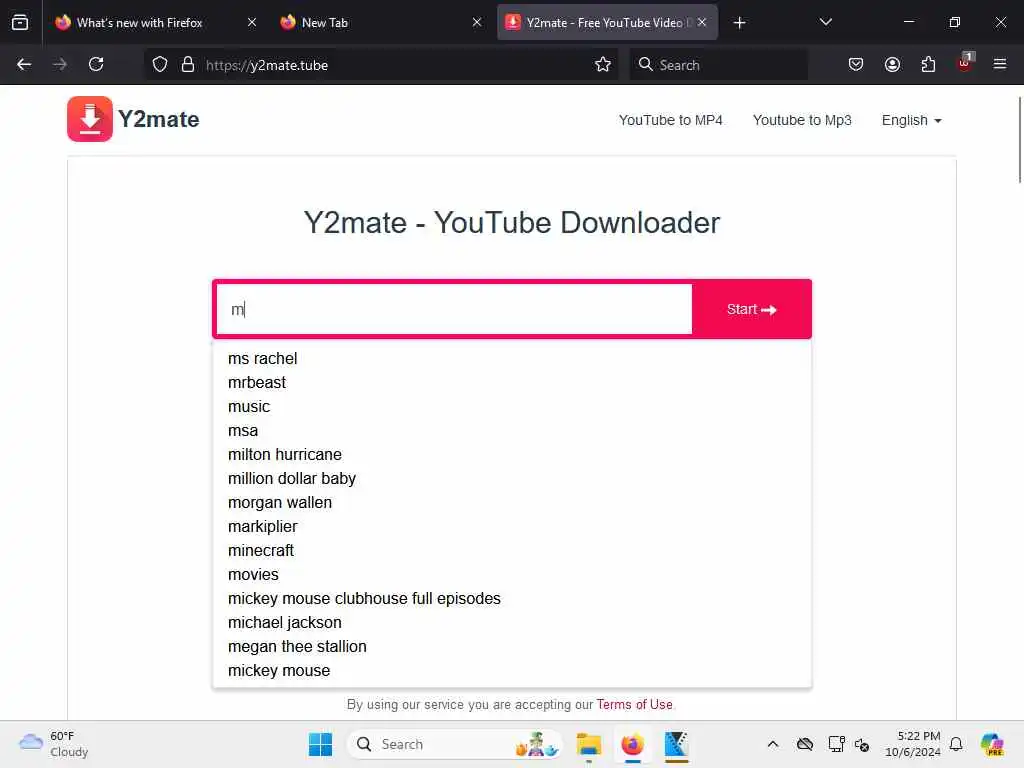The height and width of the screenshot is (768, 1024).
Task: Click the Y2mate brand name text
Action: click(x=158, y=120)
